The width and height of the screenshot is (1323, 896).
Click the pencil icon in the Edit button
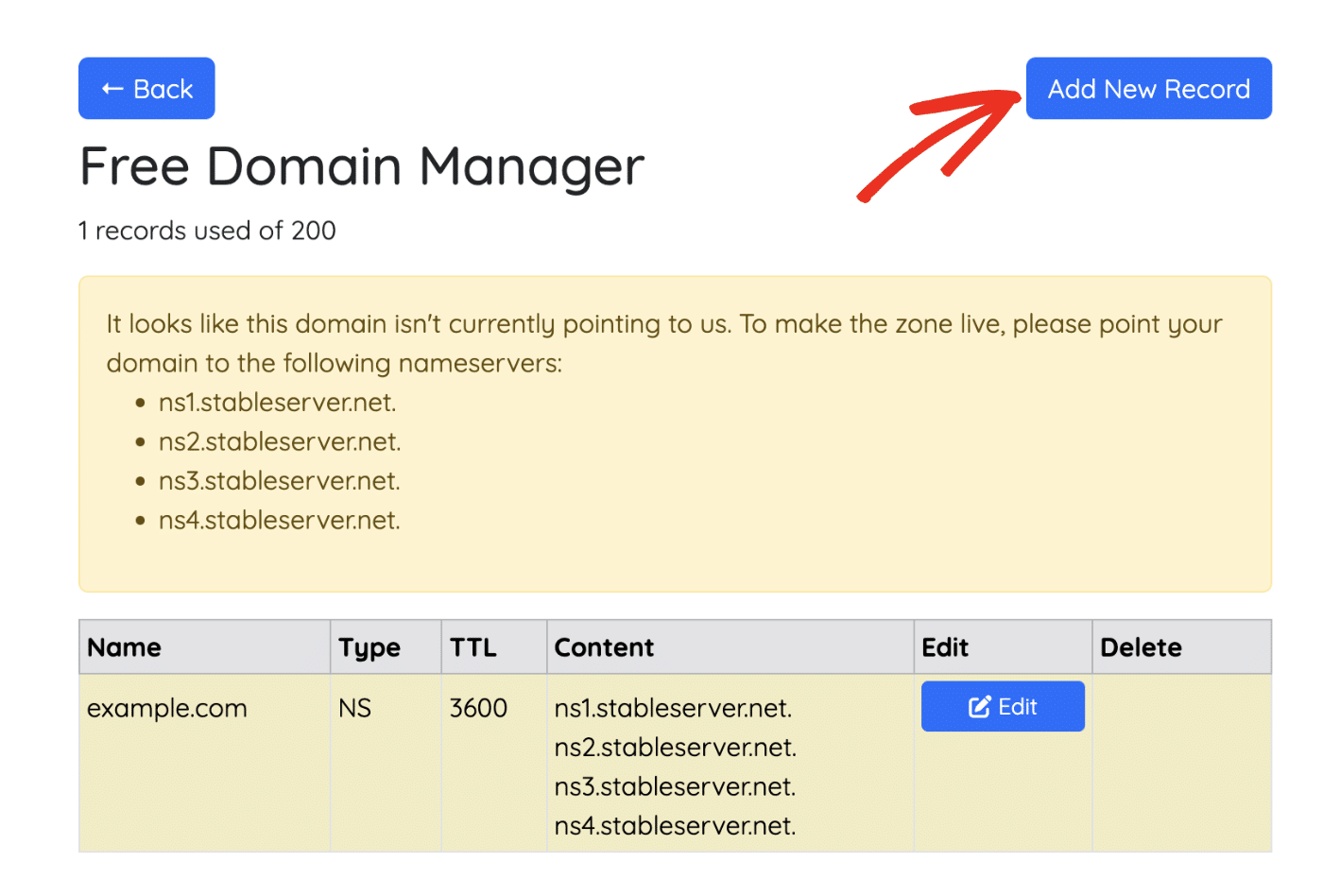979,707
